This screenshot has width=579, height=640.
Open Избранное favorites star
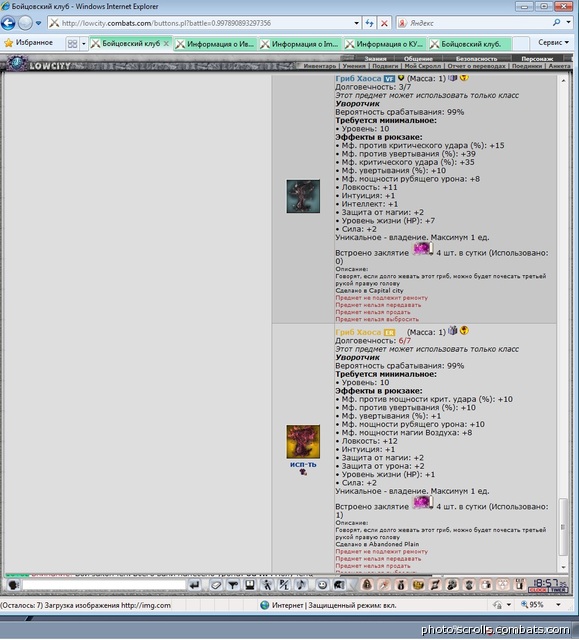pos(29,42)
